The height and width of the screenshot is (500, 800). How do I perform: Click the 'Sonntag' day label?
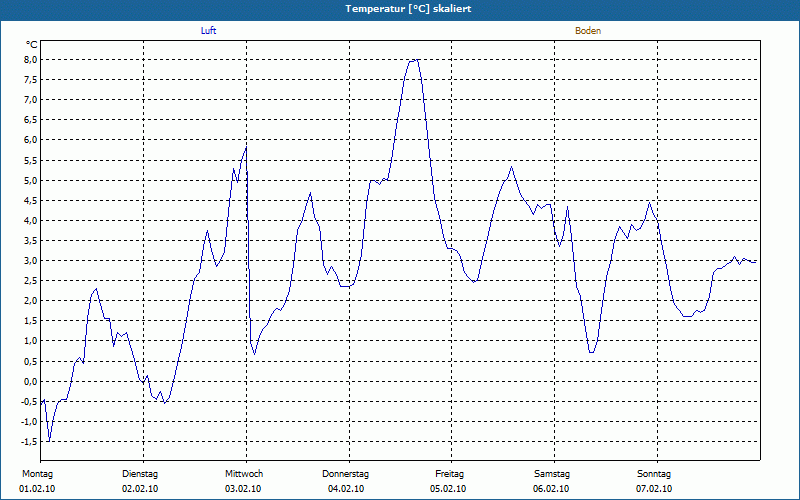654,474
